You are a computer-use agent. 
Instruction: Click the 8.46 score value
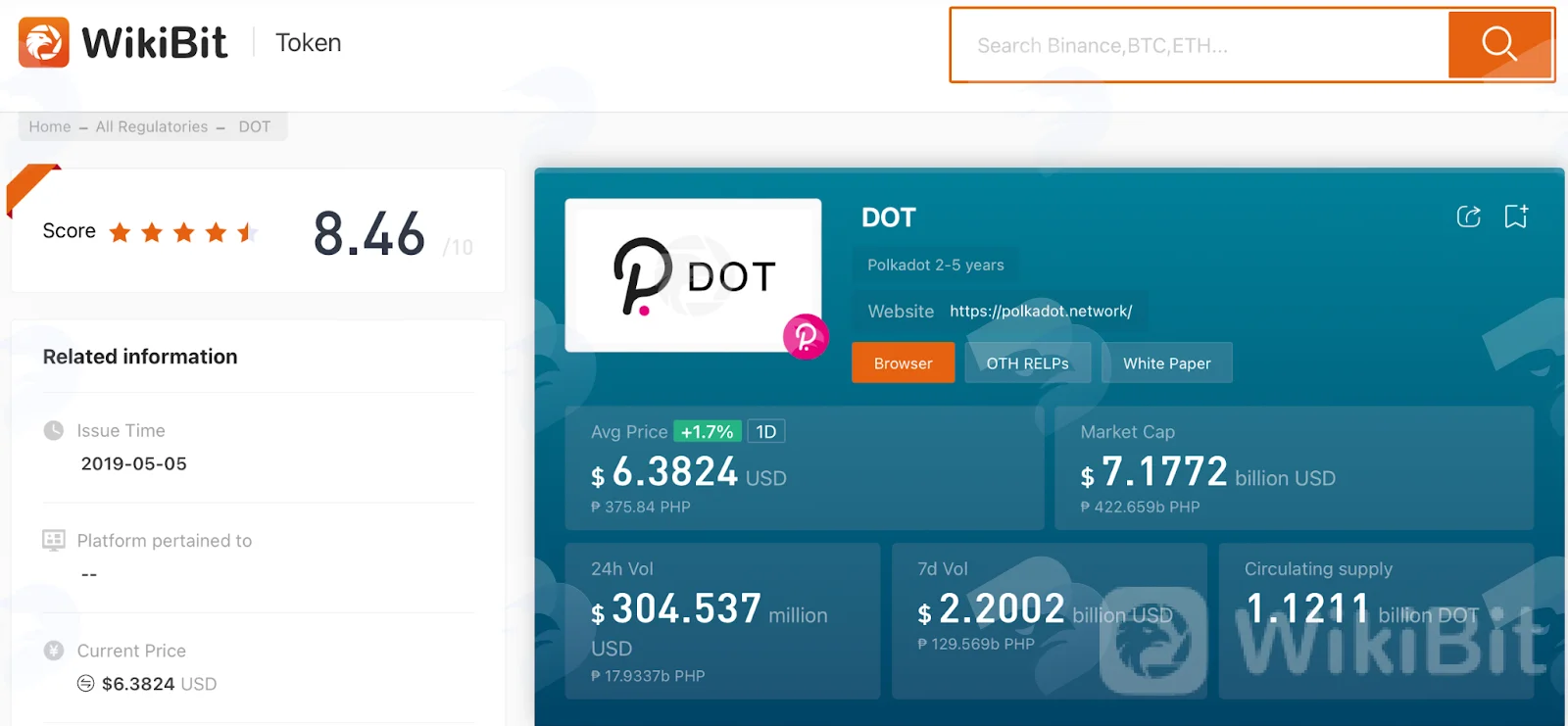coord(369,234)
